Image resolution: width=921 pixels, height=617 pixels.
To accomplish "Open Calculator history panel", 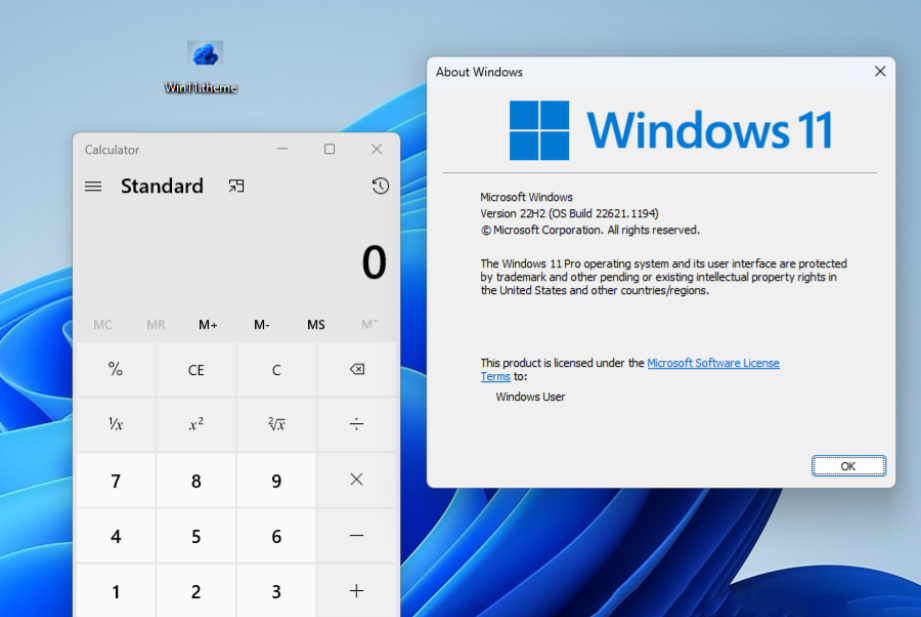I will [x=380, y=186].
